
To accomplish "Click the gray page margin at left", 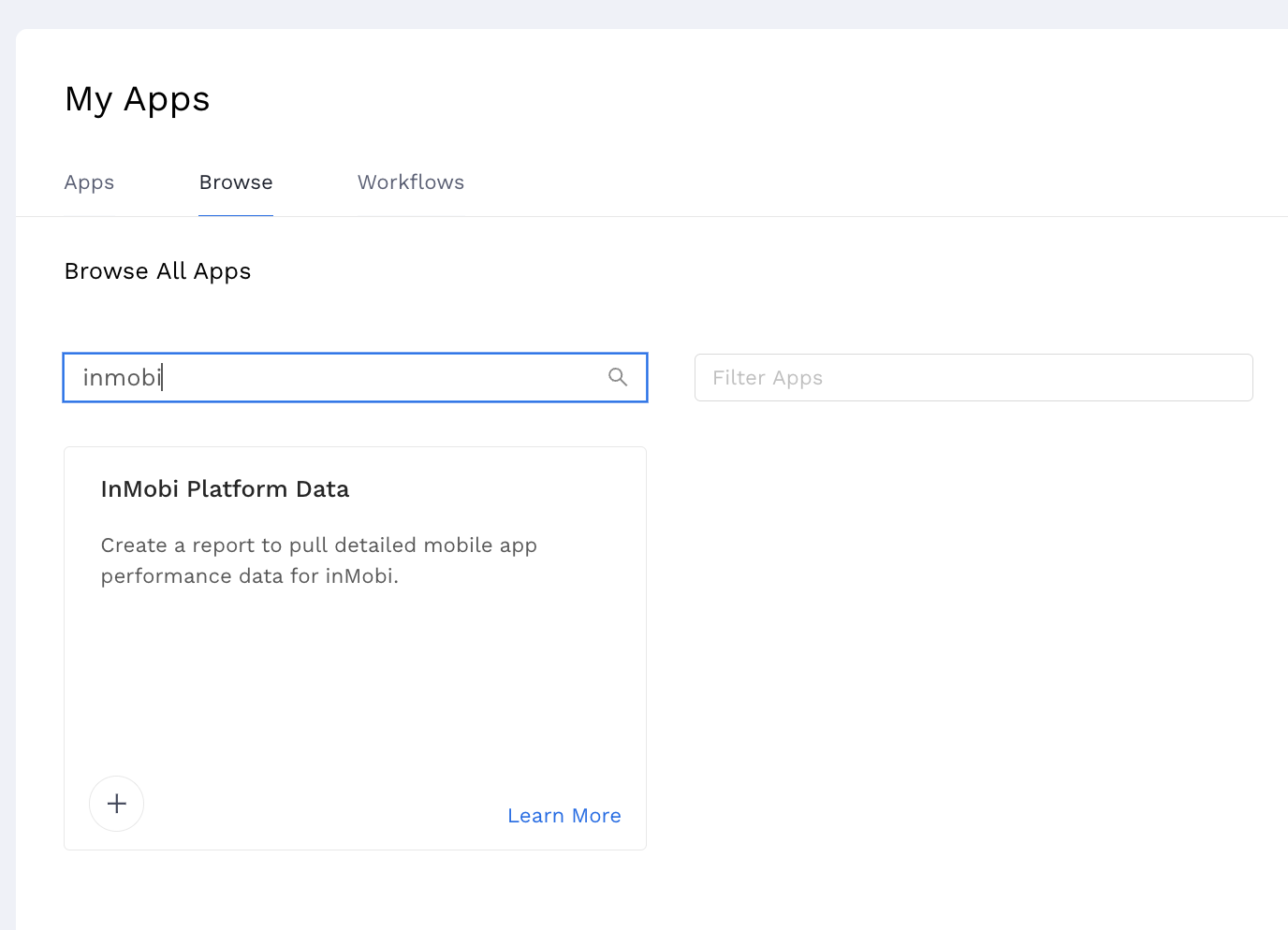I will 7,468.
